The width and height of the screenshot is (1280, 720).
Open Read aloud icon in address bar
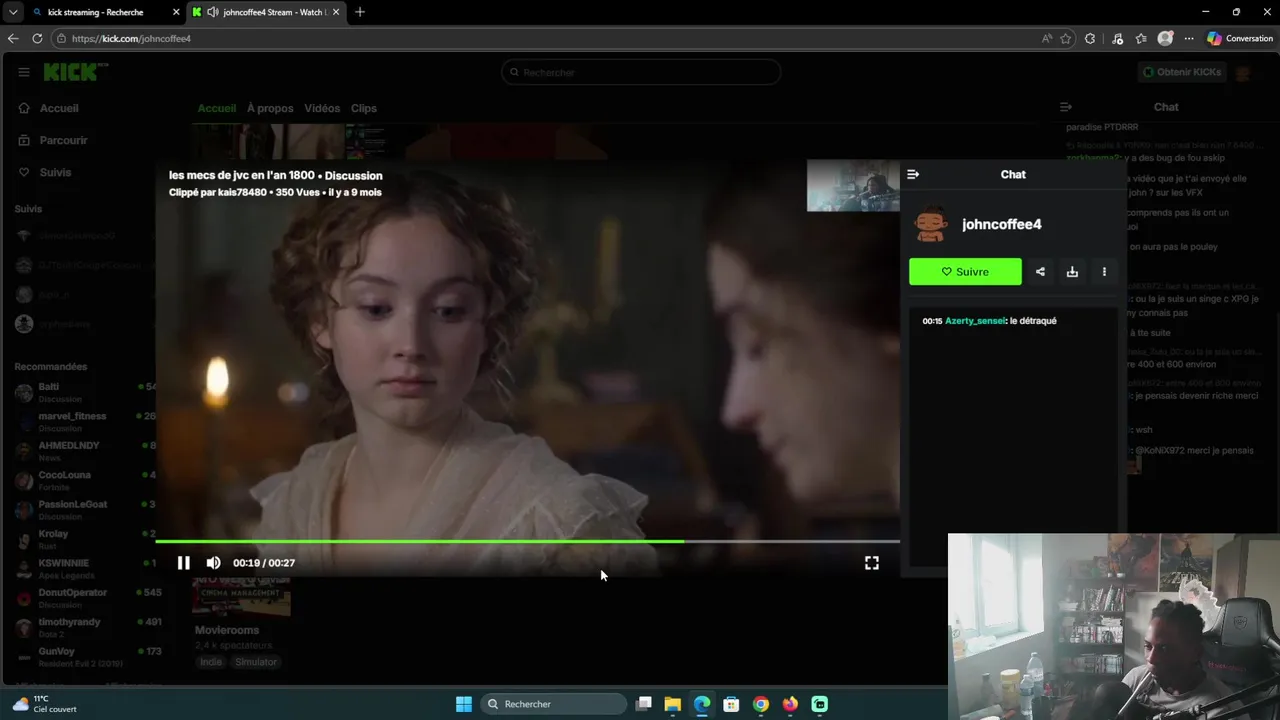coord(1047,38)
